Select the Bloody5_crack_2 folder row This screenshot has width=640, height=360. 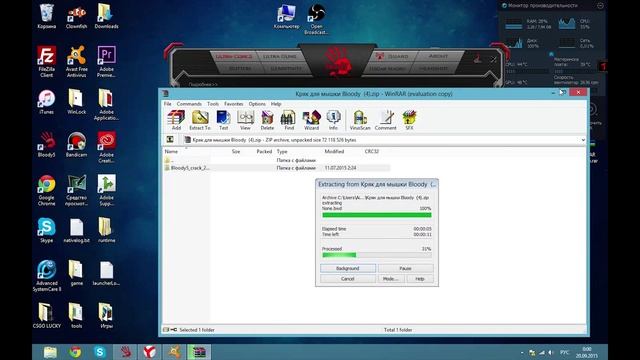coord(277,168)
